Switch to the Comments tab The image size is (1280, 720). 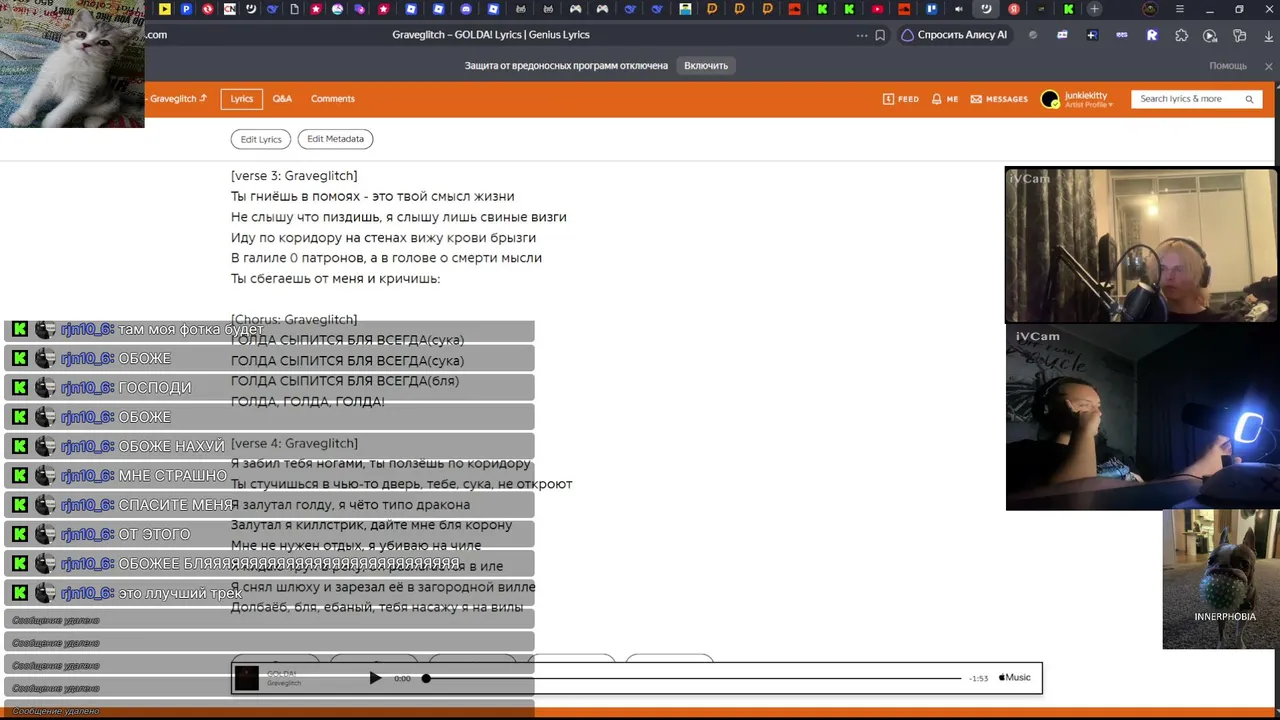coord(333,99)
